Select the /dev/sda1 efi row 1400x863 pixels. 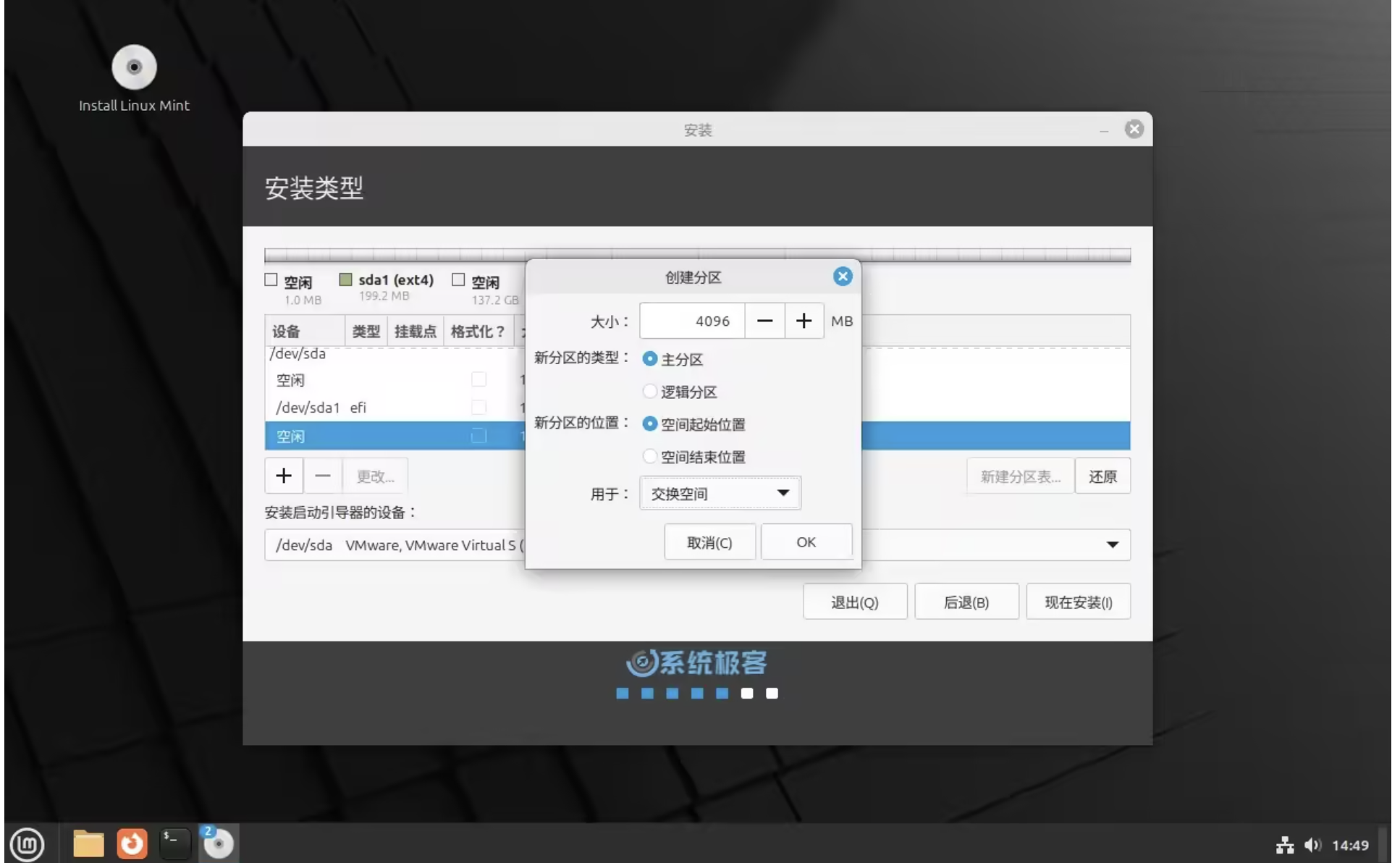395,408
